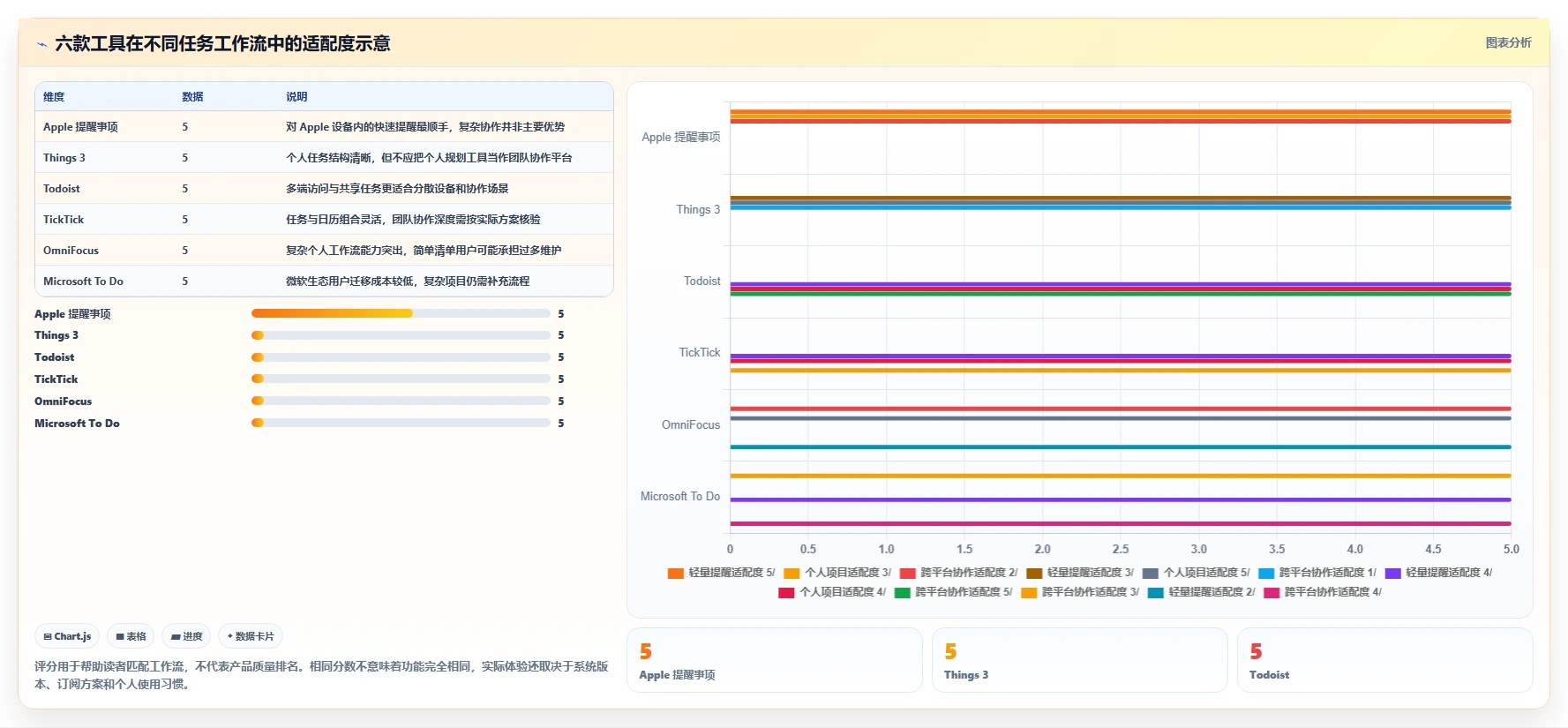The width and height of the screenshot is (1568, 728).
Task: Click the description starting with 多端访问与共享任务
Action: click(397, 189)
